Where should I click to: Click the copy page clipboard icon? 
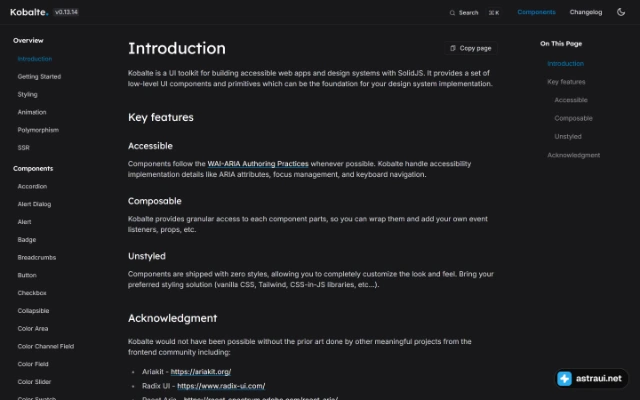tap(453, 48)
